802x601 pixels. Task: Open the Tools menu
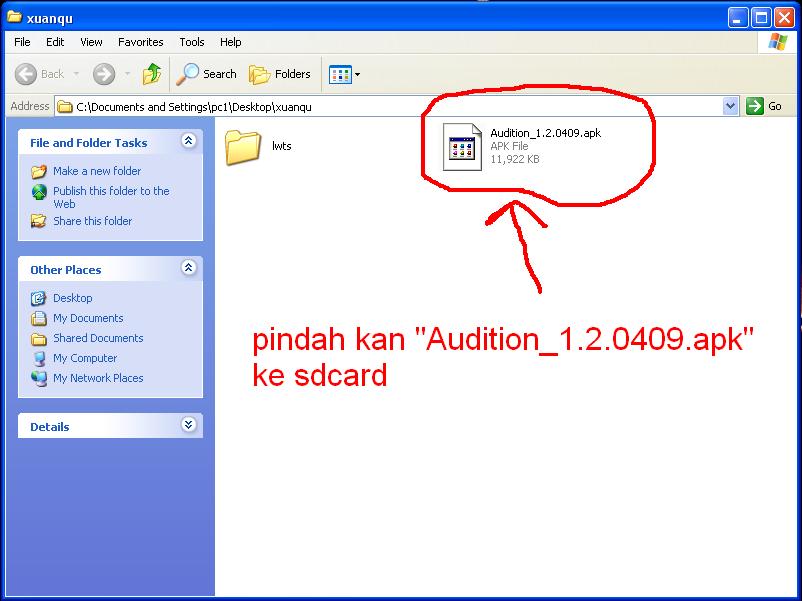(192, 42)
